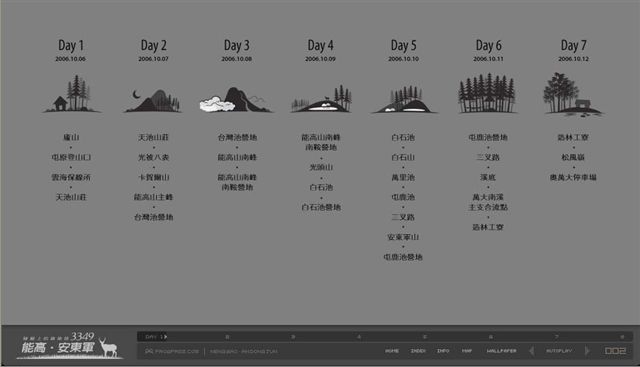Go to next slide with right arrow
The width and height of the screenshot is (640, 367).
(587, 351)
